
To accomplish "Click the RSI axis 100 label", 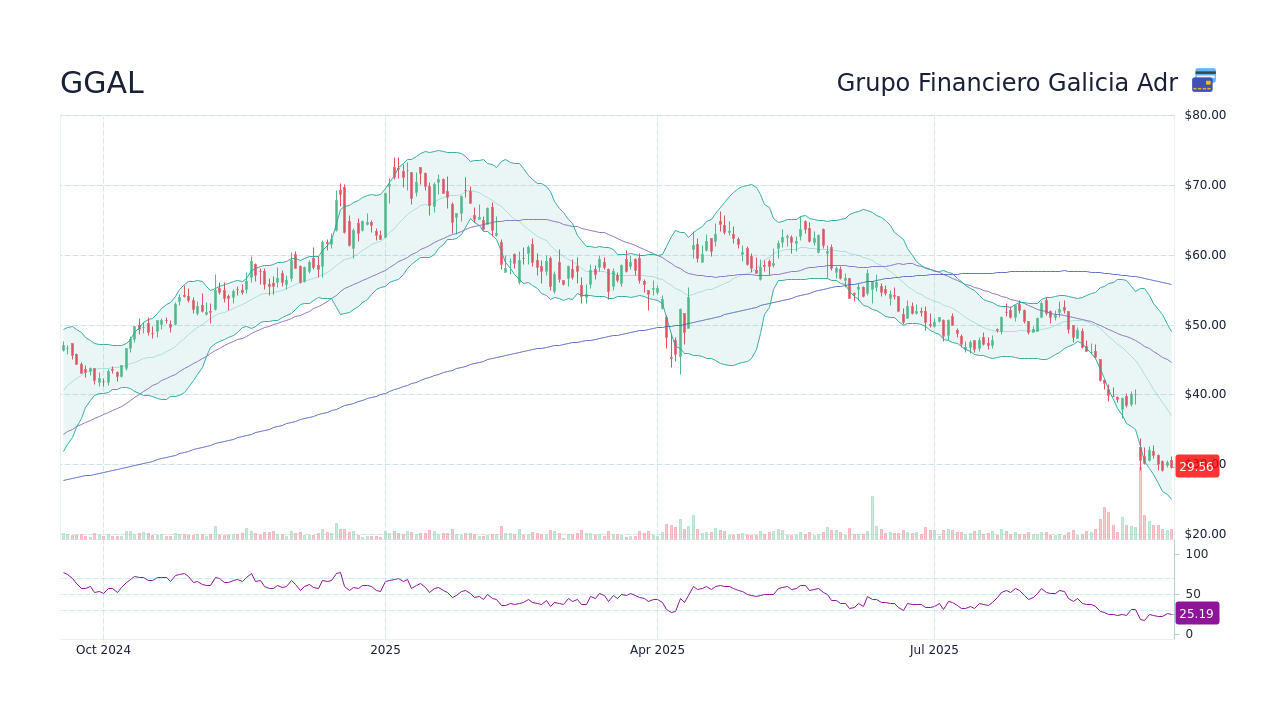I will [x=1197, y=554].
